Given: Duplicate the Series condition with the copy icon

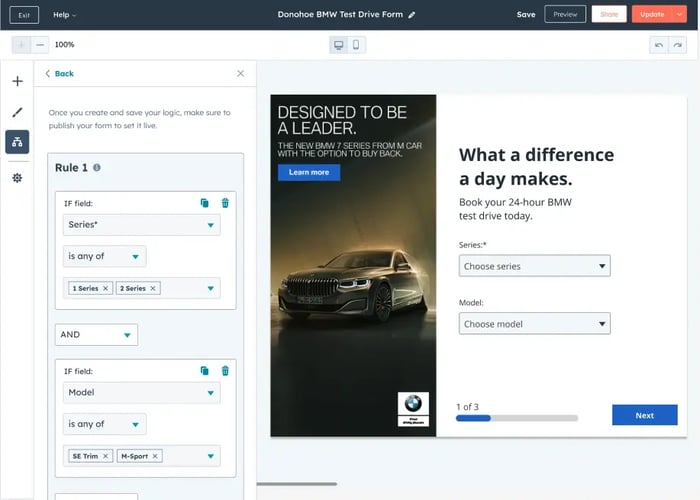Looking at the screenshot, I should coord(204,203).
